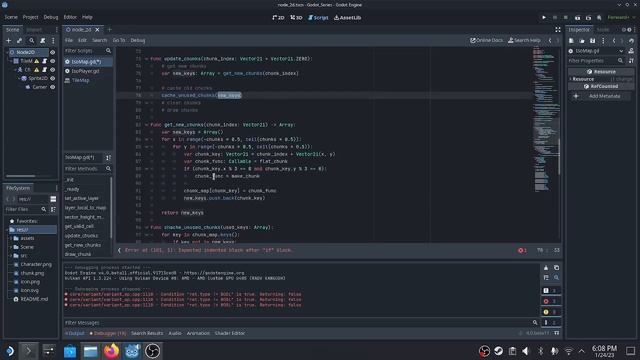640x360 pixels.
Task: Toggle editor messages in output log
Action: click(550, 322)
